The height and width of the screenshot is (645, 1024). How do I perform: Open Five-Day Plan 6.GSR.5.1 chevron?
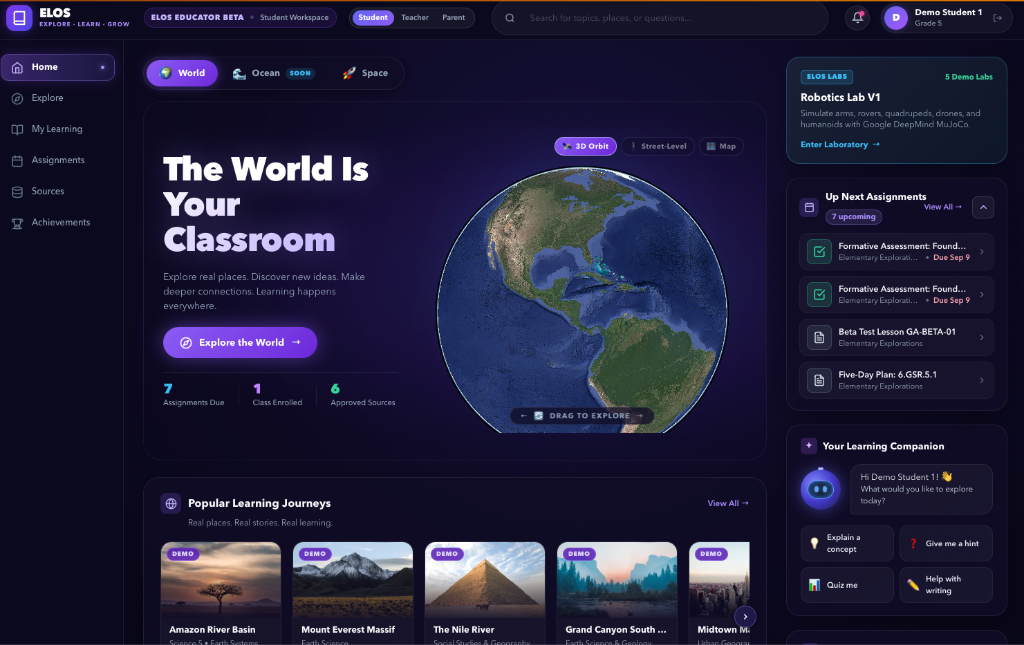pyautogui.click(x=982, y=380)
